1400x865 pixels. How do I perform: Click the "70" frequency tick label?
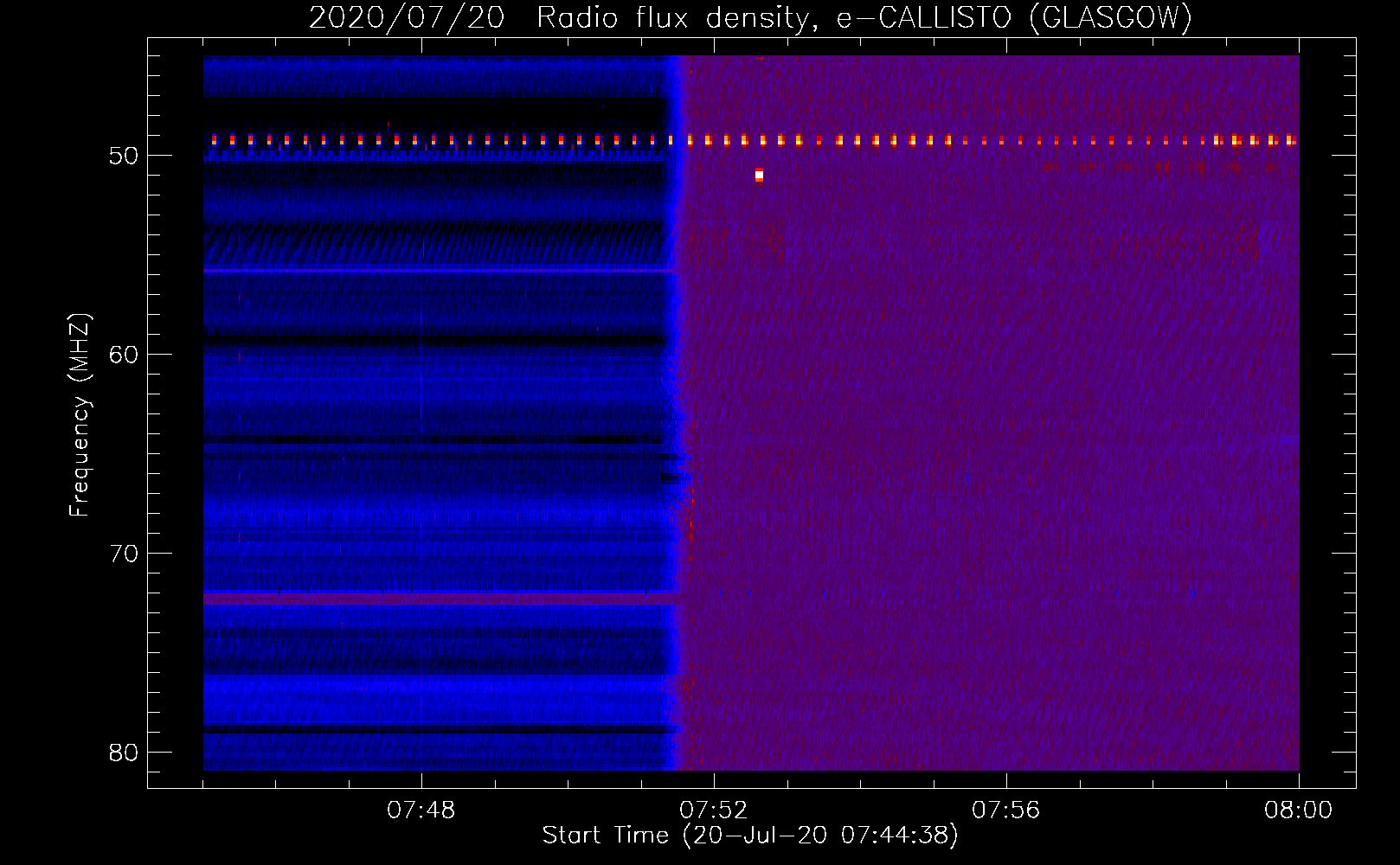(x=125, y=554)
